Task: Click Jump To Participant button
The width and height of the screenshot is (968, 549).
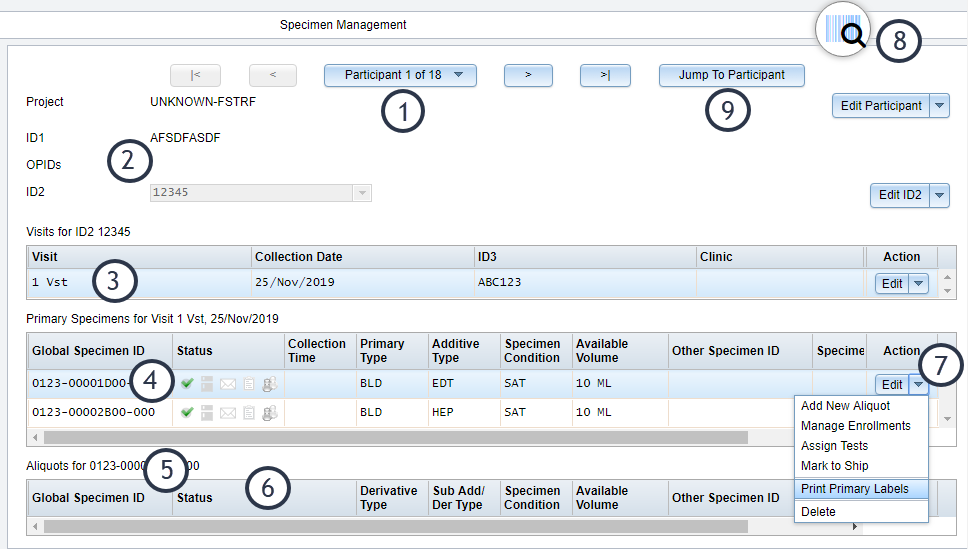Action: [x=732, y=75]
